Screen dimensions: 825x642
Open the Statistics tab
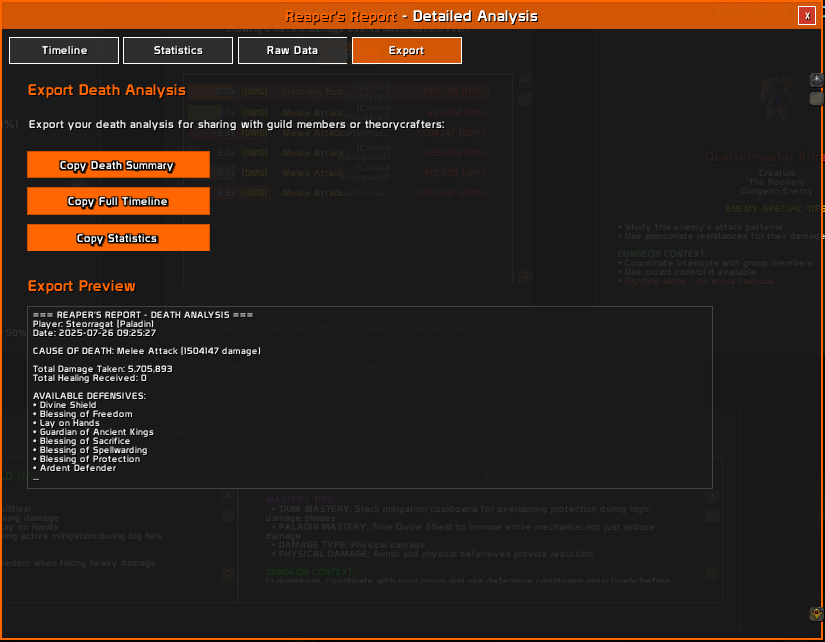click(178, 51)
